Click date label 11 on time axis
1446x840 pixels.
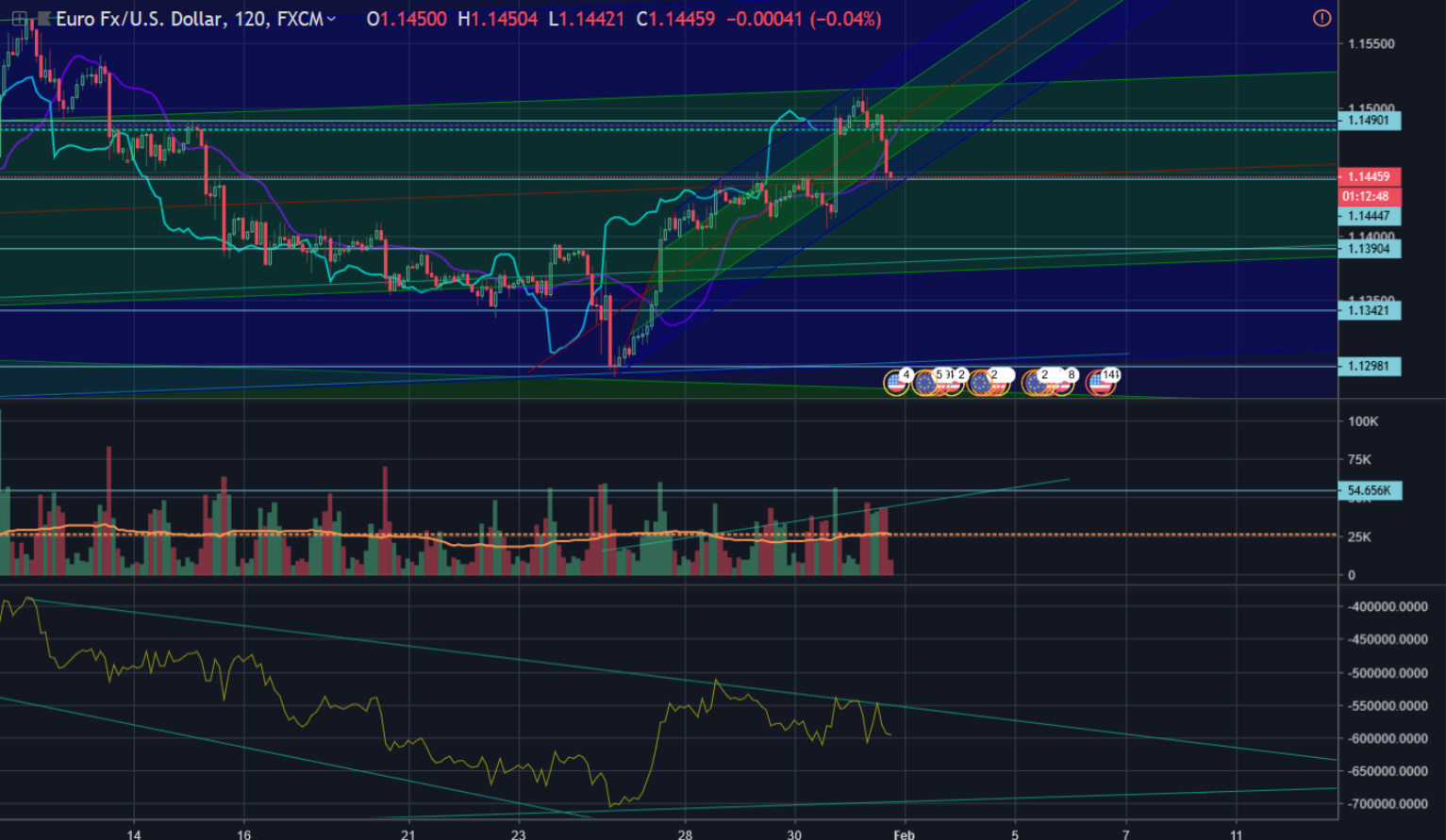[1237, 833]
